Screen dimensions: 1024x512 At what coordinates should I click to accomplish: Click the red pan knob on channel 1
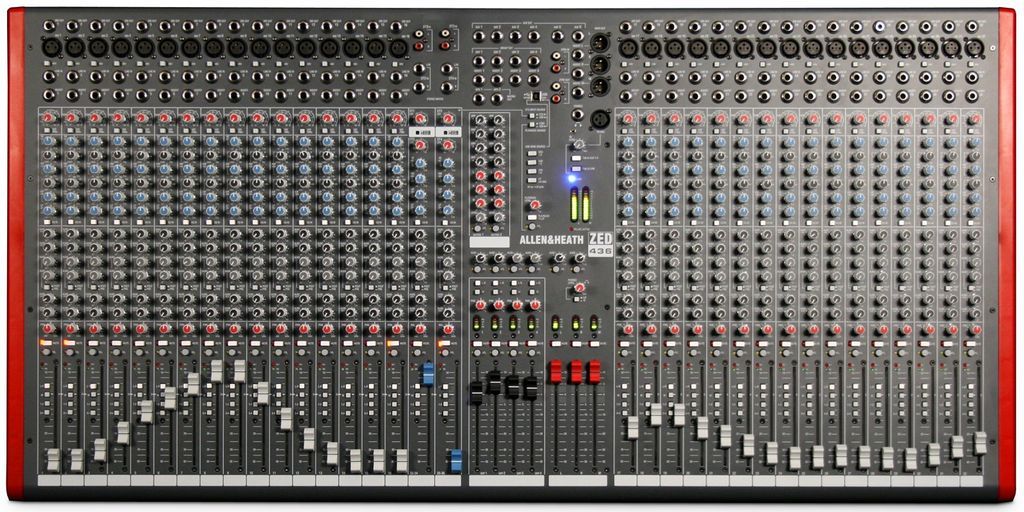pyautogui.click(x=47, y=328)
